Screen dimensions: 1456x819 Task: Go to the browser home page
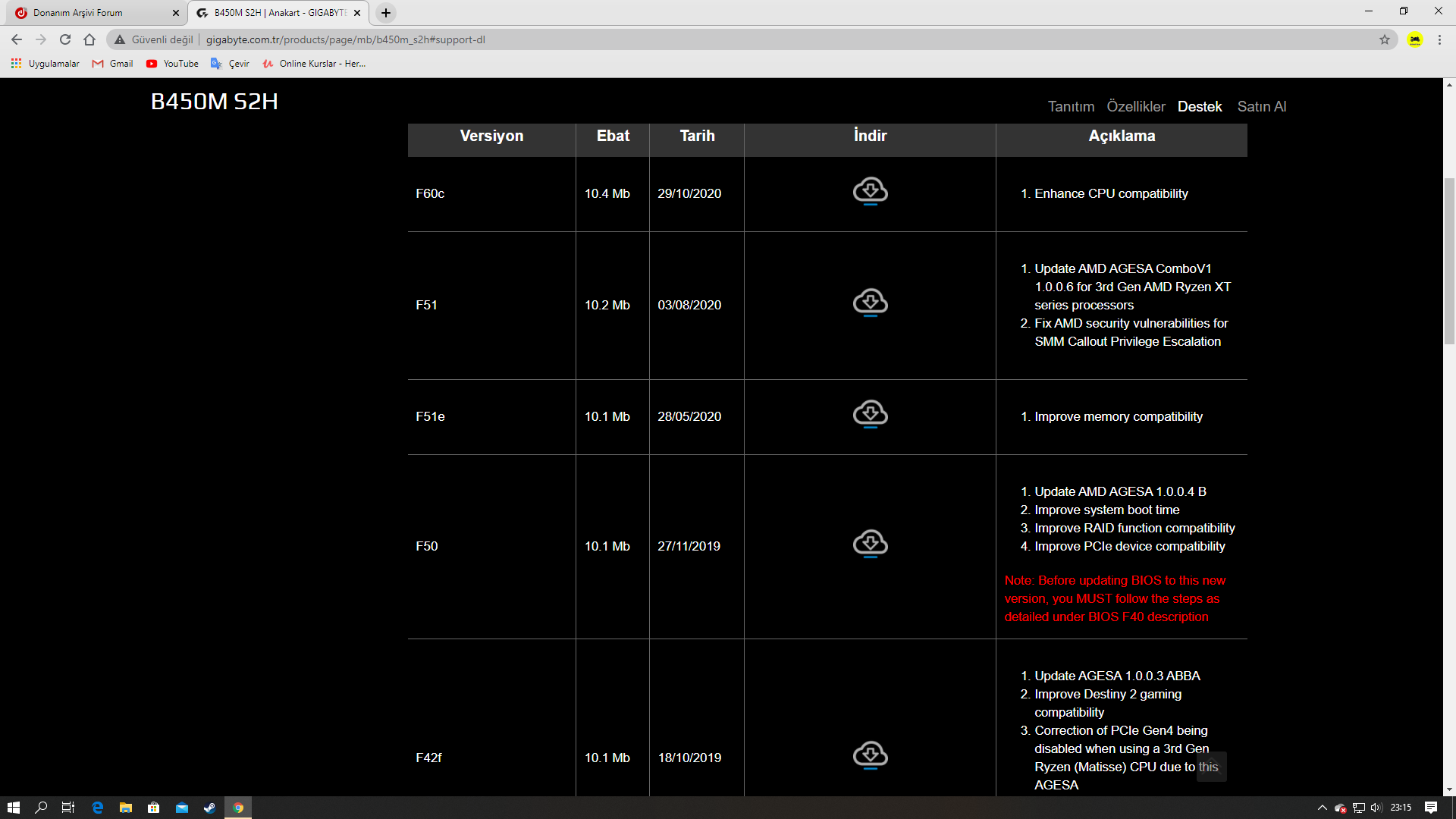click(x=89, y=39)
